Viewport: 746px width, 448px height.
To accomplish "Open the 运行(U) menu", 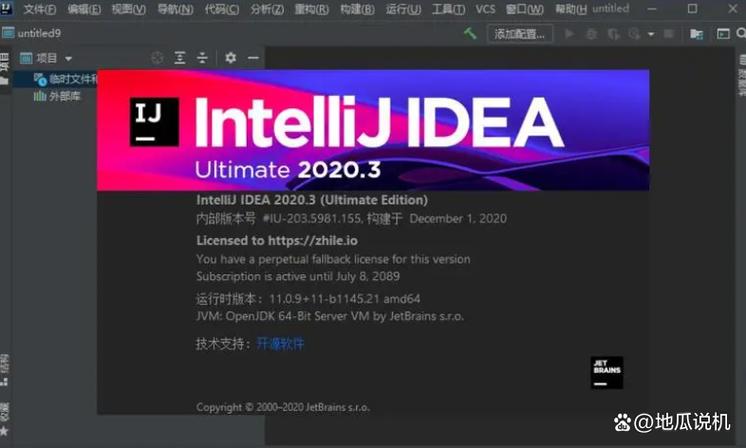I will [403, 9].
